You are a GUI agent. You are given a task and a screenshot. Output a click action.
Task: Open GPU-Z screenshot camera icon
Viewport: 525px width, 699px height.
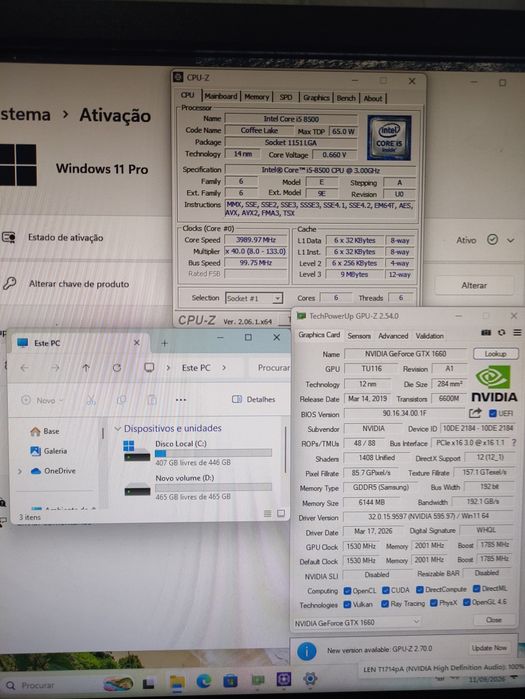click(486, 333)
